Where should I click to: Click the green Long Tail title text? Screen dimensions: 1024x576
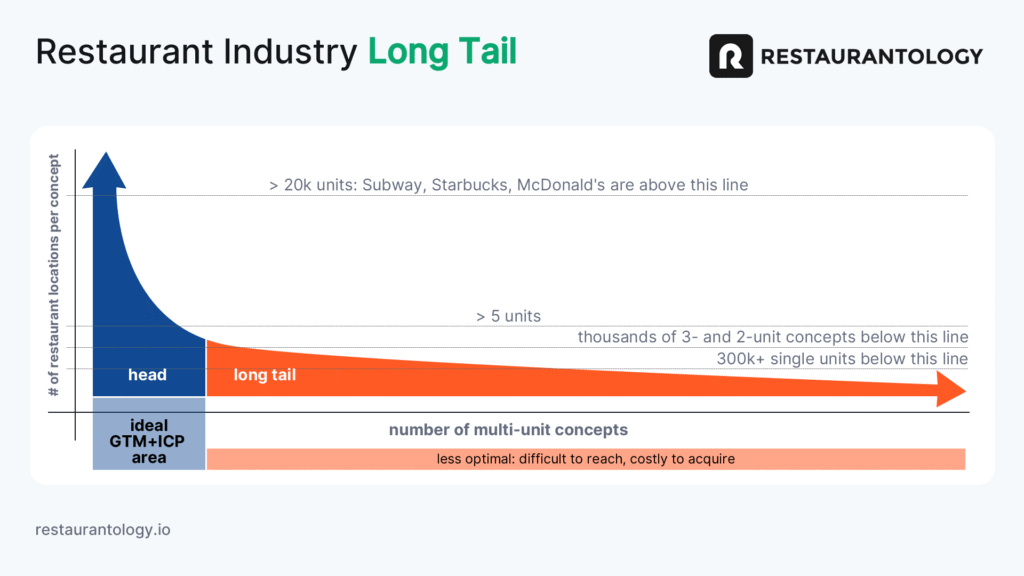click(442, 52)
